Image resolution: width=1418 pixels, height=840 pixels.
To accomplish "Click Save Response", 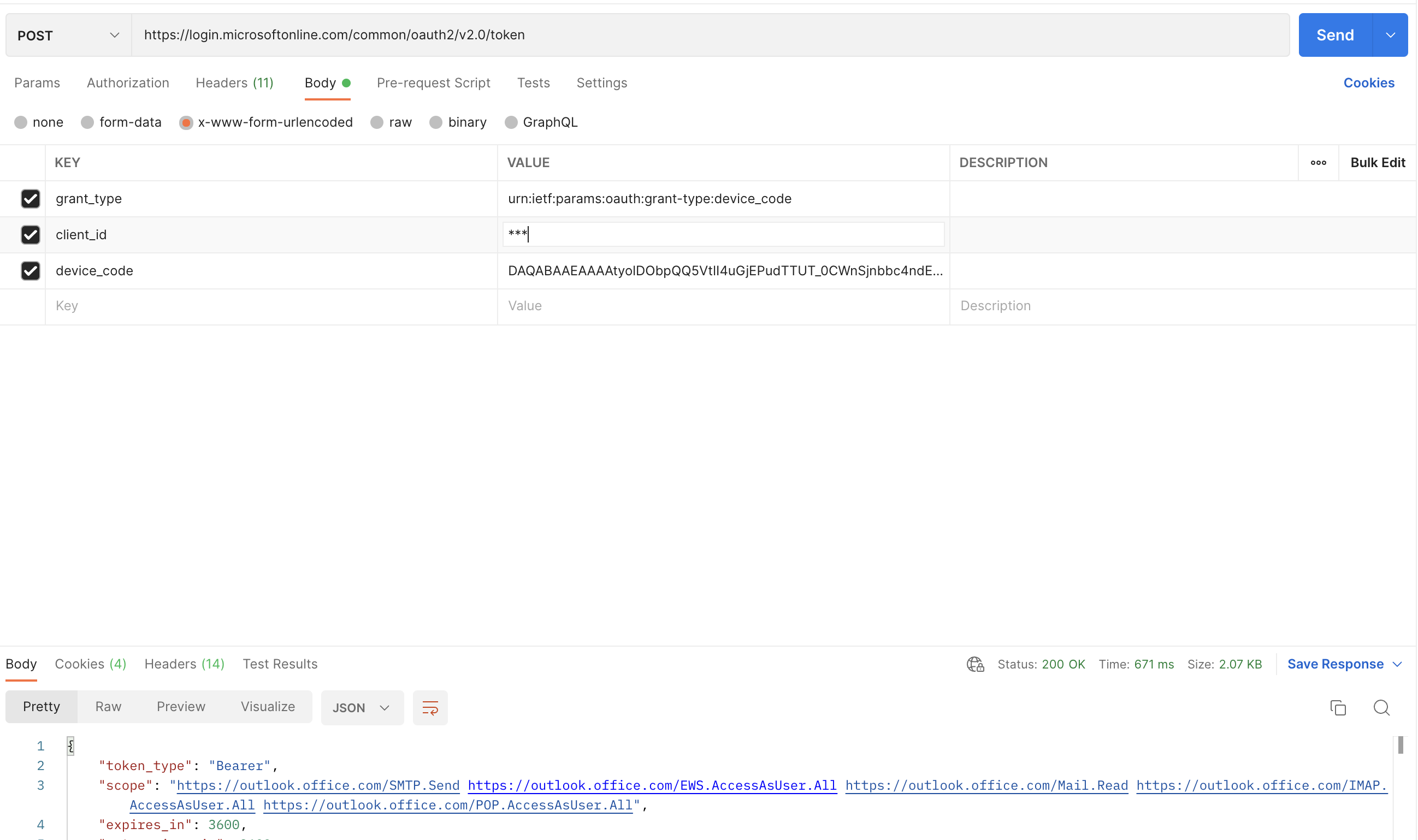I will (1336, 665).
